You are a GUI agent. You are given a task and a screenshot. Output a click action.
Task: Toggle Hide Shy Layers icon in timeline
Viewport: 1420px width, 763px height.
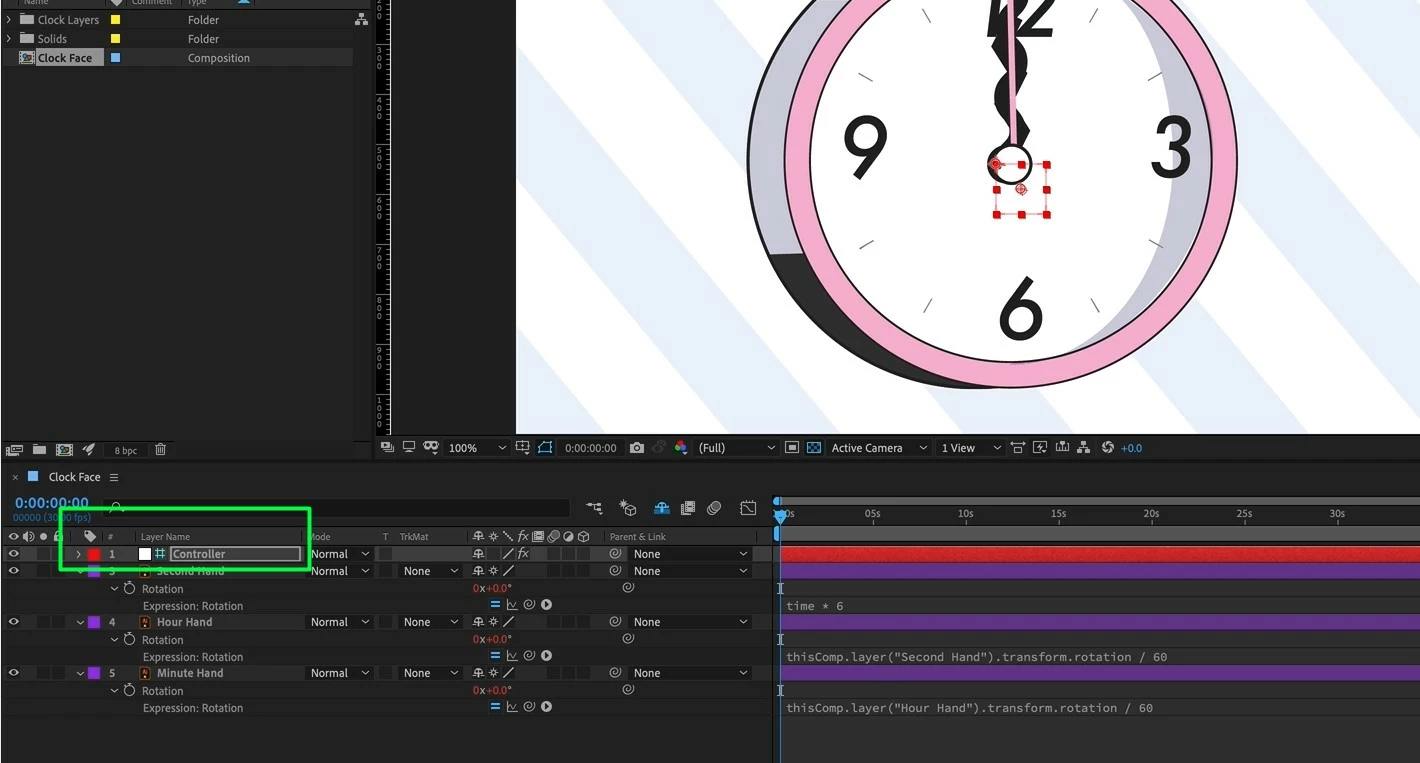click(661, 508)
